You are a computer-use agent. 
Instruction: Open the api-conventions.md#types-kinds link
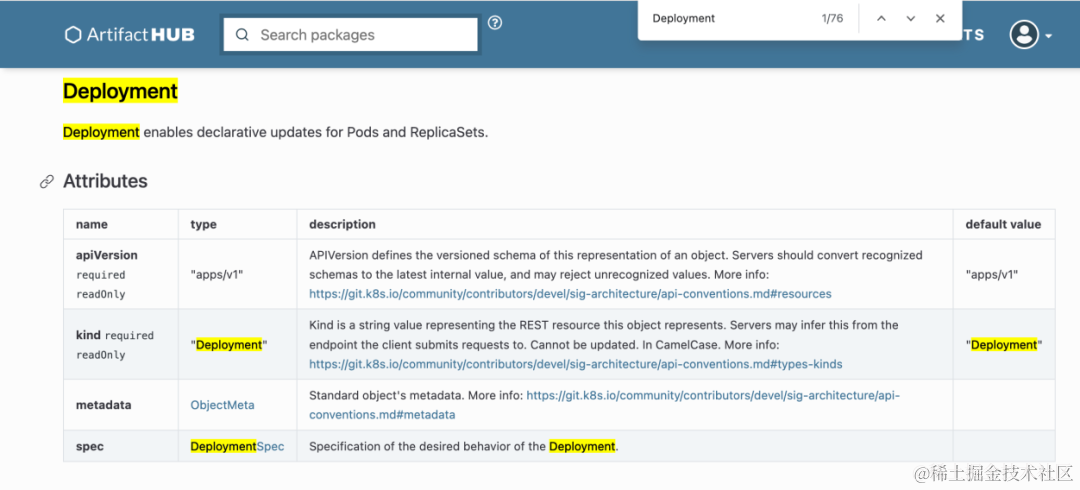(x=576, y=363)
